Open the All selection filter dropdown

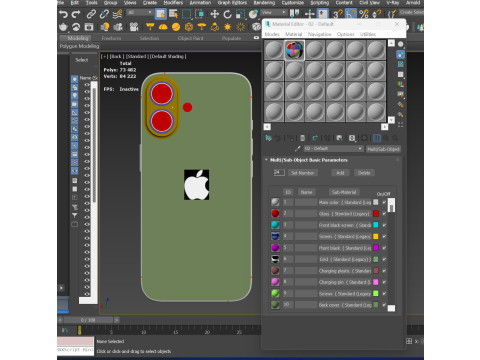point(140,13)
